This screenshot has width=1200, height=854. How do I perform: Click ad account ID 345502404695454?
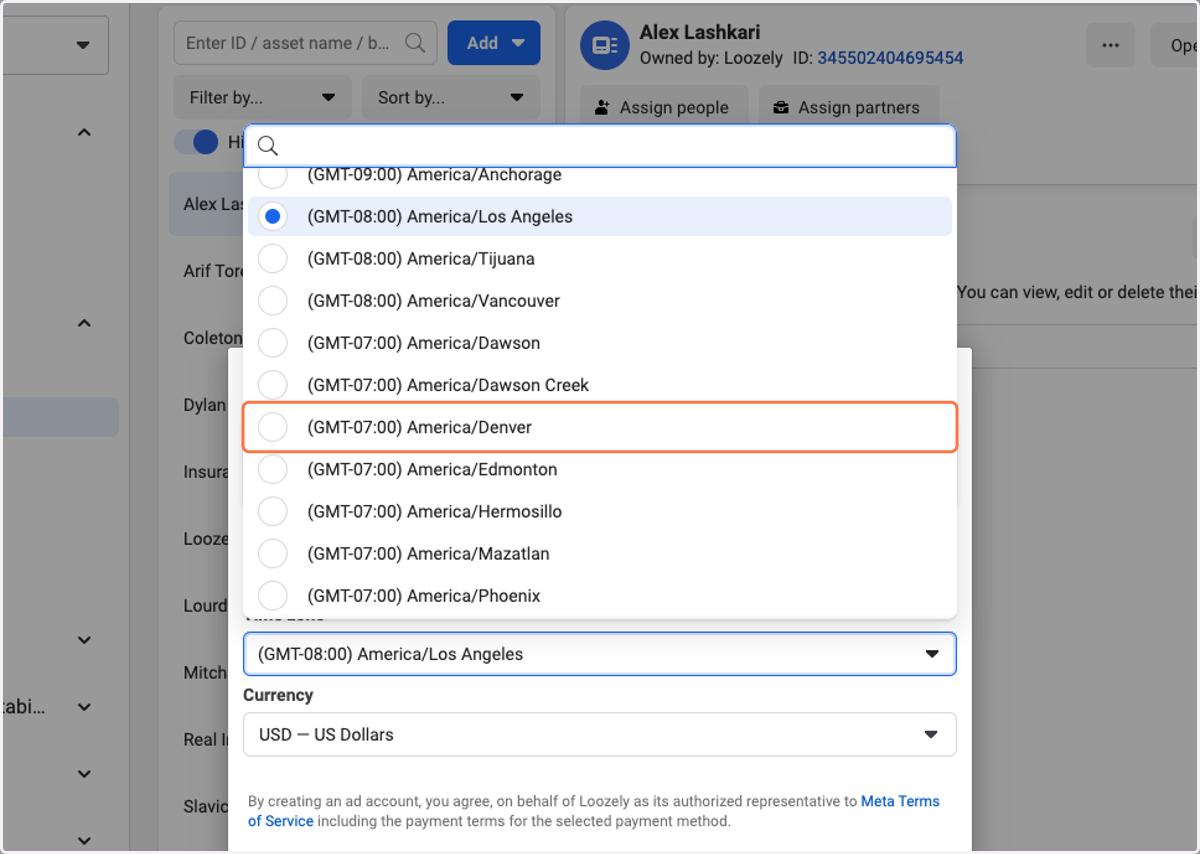click(x=890, y=58)
